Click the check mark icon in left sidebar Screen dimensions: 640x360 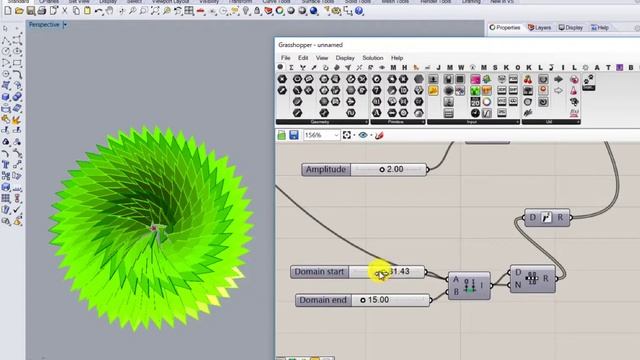coord(17,210)
